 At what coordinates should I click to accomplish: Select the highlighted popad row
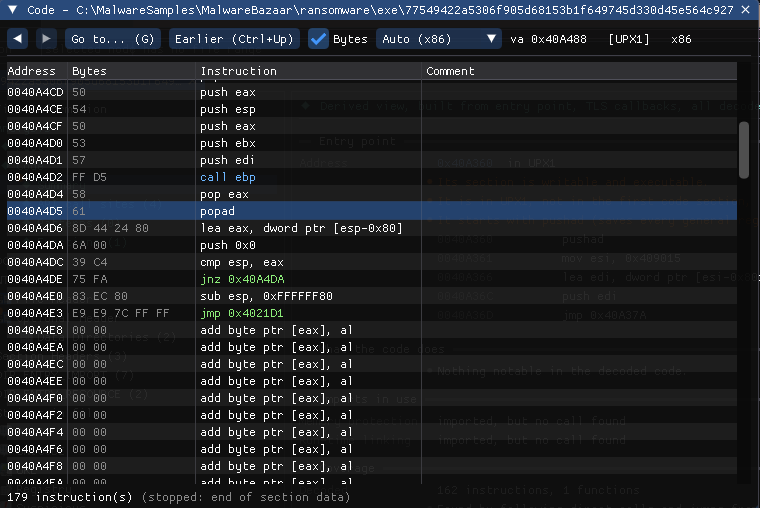[372, 211]
